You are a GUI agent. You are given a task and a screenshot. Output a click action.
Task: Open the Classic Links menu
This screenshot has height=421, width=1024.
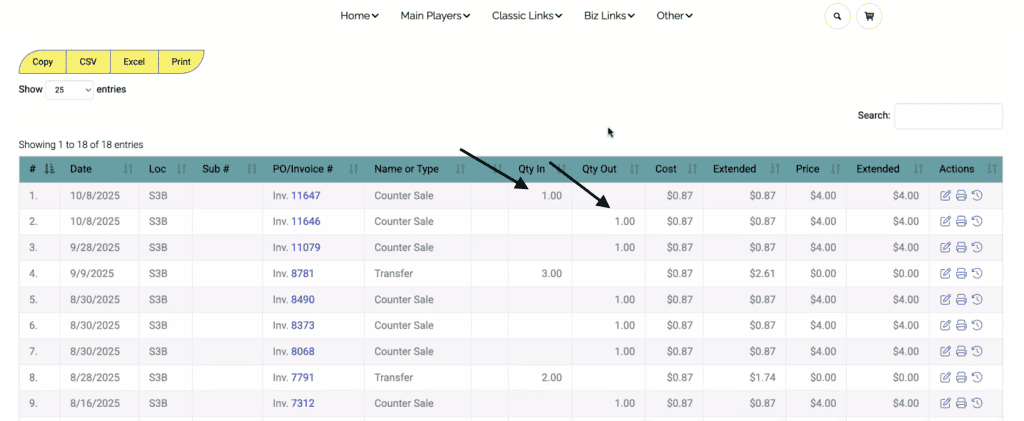(527, 16)
